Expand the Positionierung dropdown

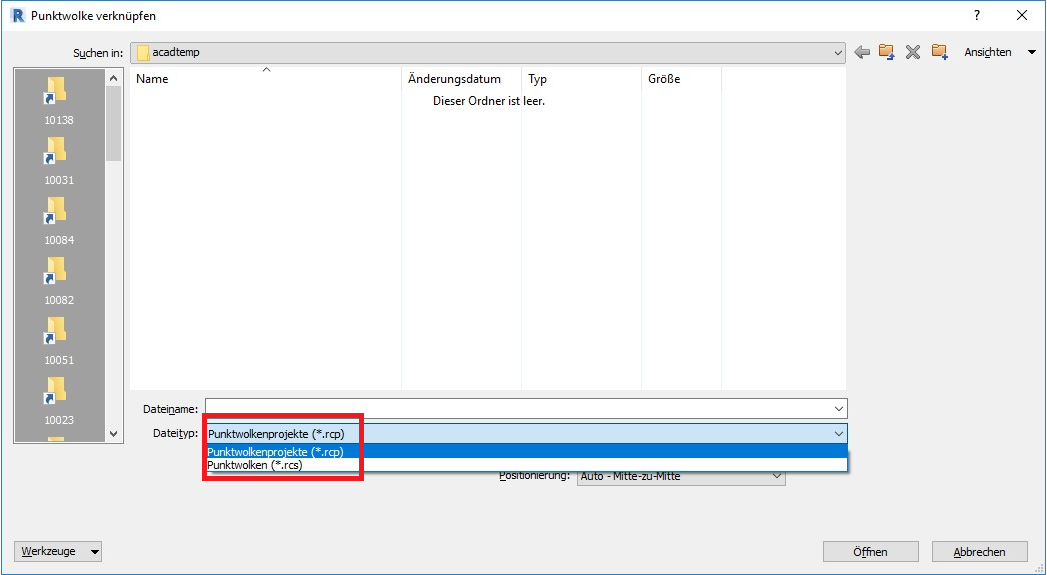click(x=776, y=477)
